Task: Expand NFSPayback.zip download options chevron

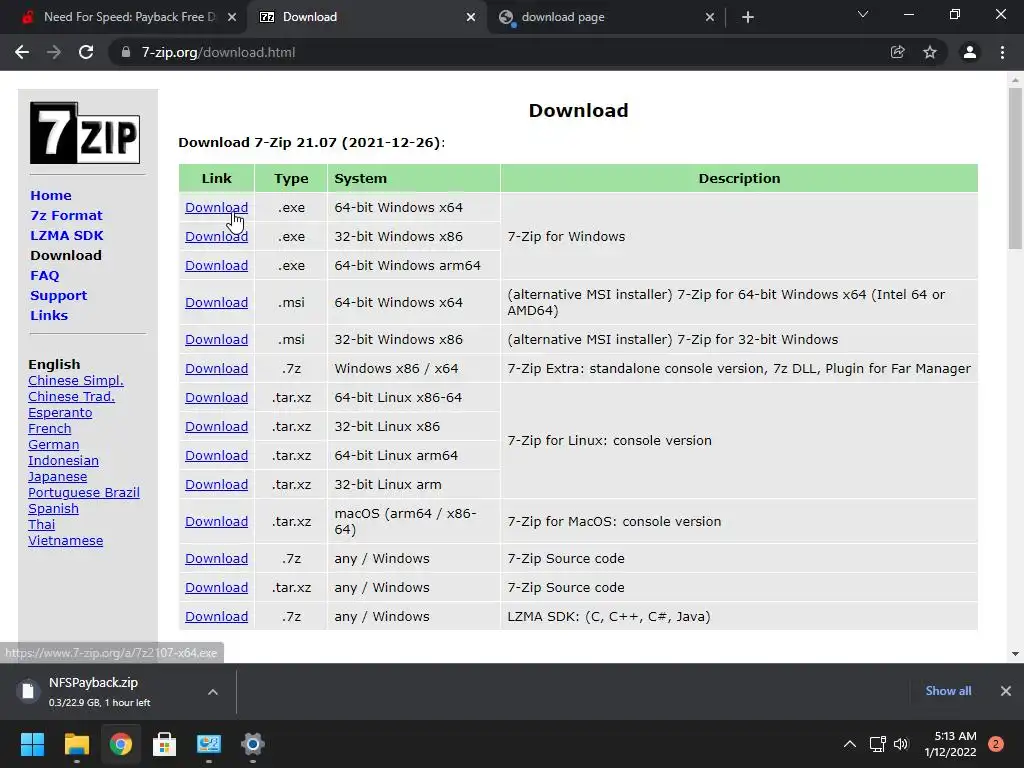Action: (x=213, y=692)
